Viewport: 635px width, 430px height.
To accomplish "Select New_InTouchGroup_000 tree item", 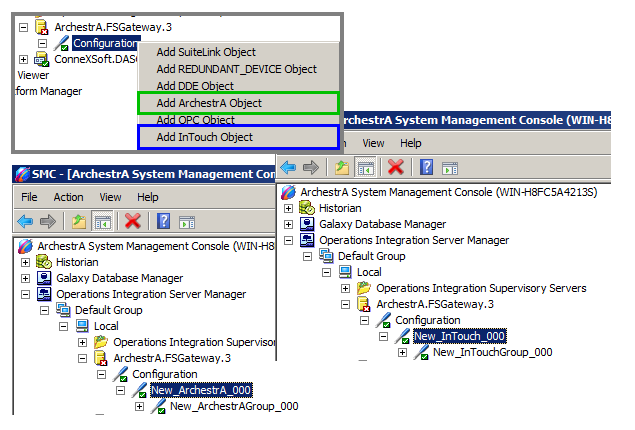I will (x=492, y=352).
